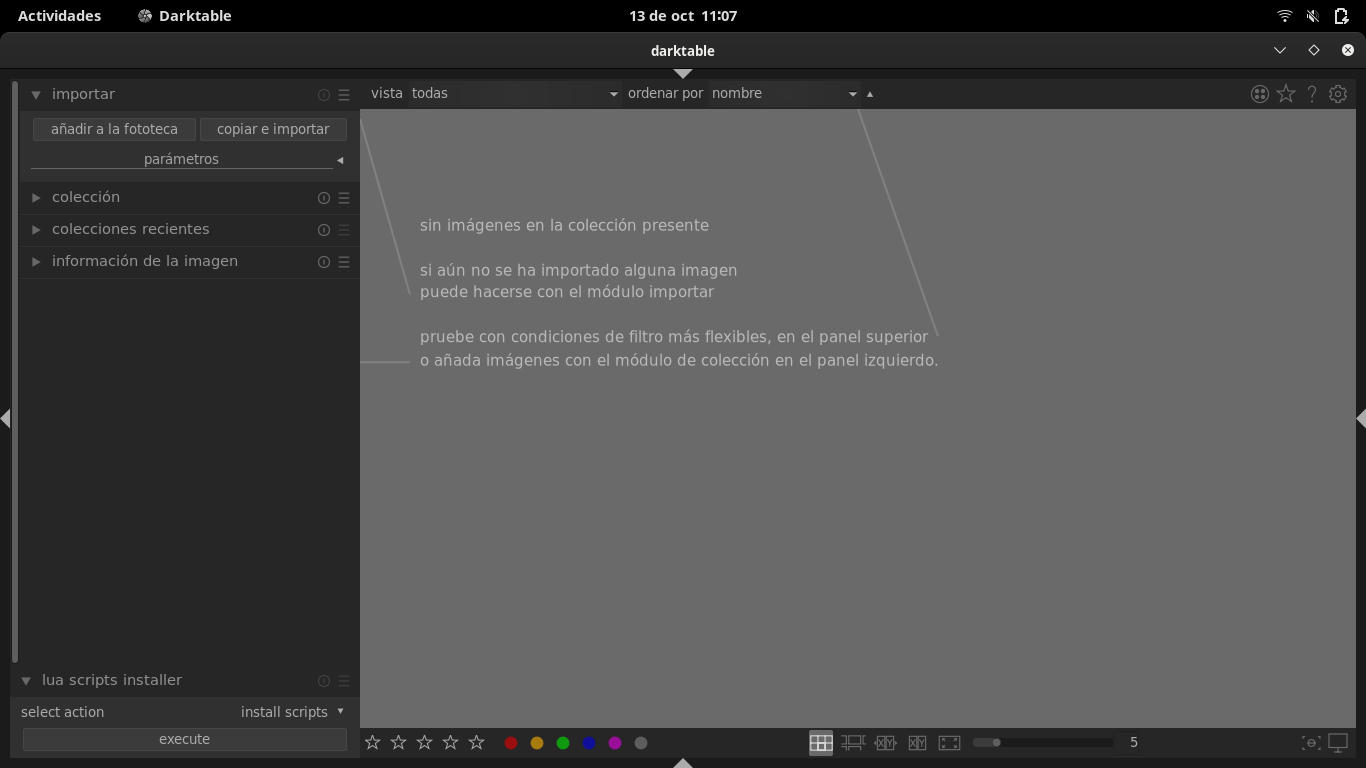Image resolution: width=1366 pixels, height=768 pixels.
Task: Open the vista 'todas' dropdown
Action: point(515,93)
